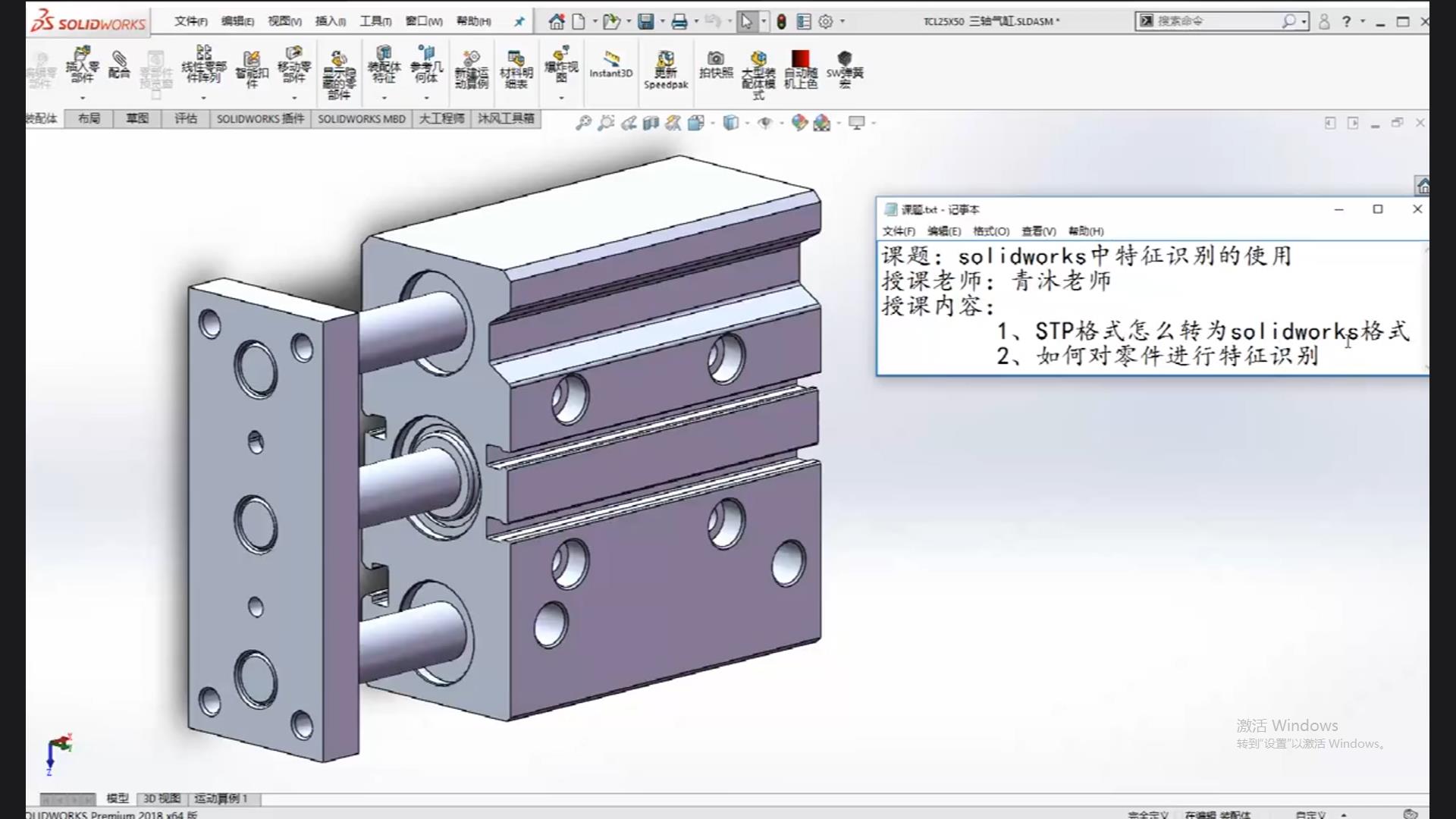Click the Help question mark button
The height and width of the screenshot is (819, 1456).
point(1347,21)
